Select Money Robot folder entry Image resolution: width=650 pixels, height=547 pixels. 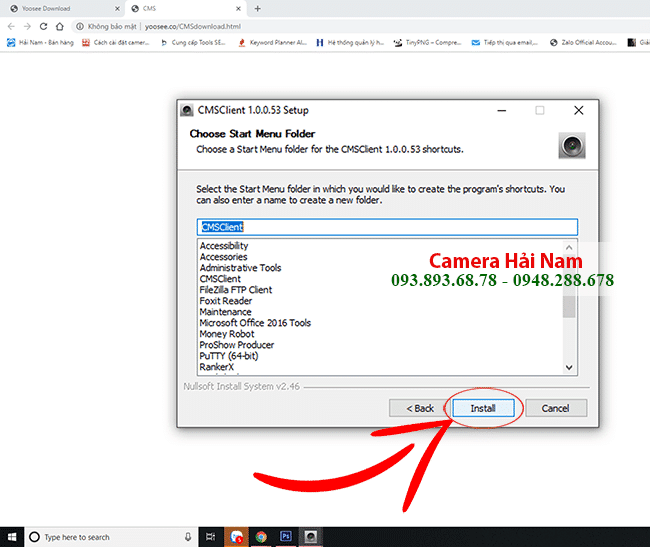(x=227, y=334)
